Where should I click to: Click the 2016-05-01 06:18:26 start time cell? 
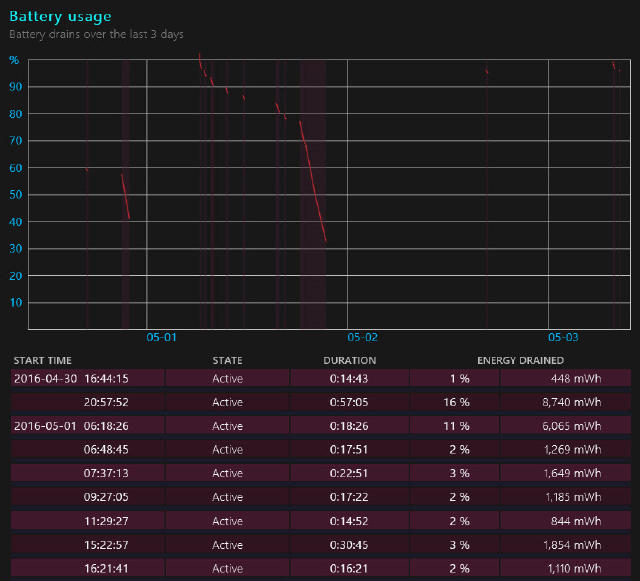coord(71,426)
